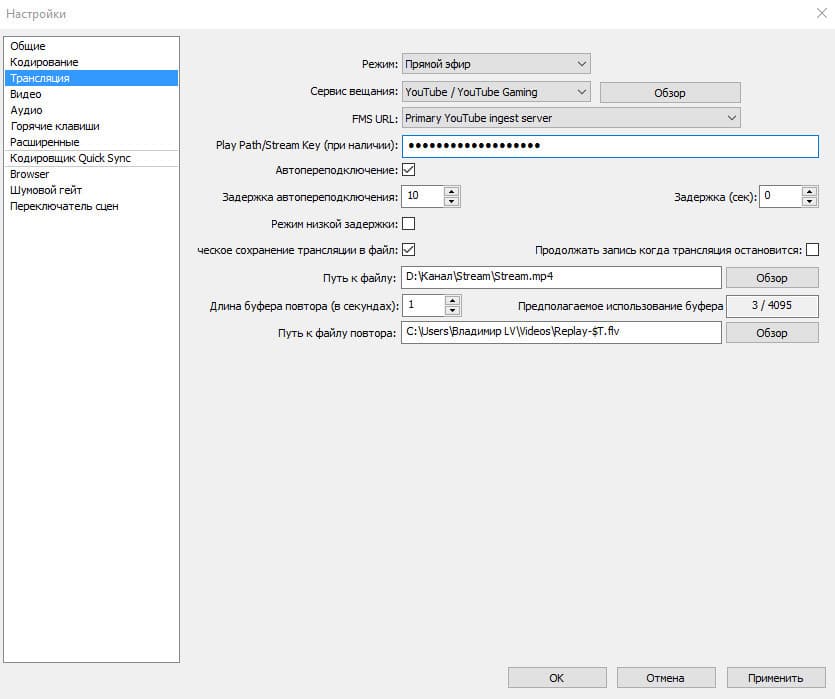The height and width of the screenshot is (699, 835).
Task: Expand the Режим dropdown
Action: tap(496, 64)
